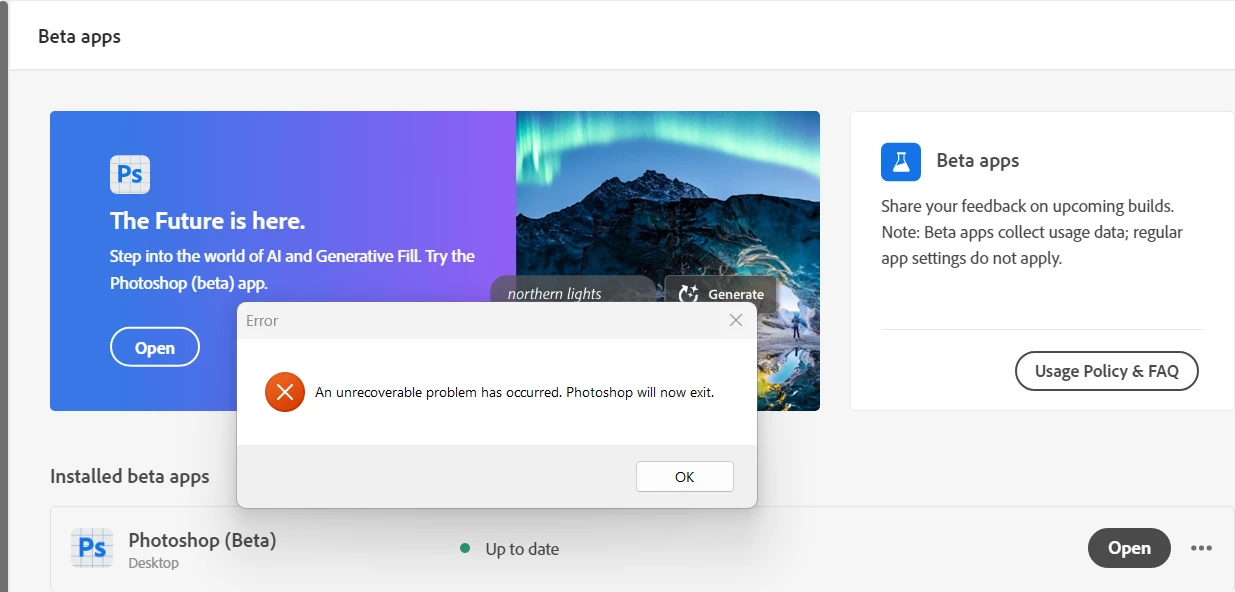
Task: Click the Photoshop icon in the banner
Action: [130, 174]
